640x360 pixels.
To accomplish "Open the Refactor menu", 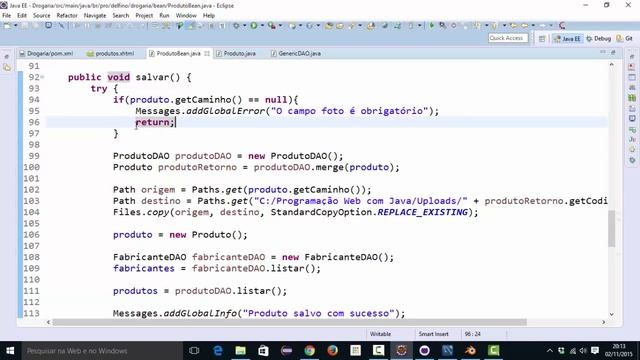I will pyautogui.click(x=67, y=16).
